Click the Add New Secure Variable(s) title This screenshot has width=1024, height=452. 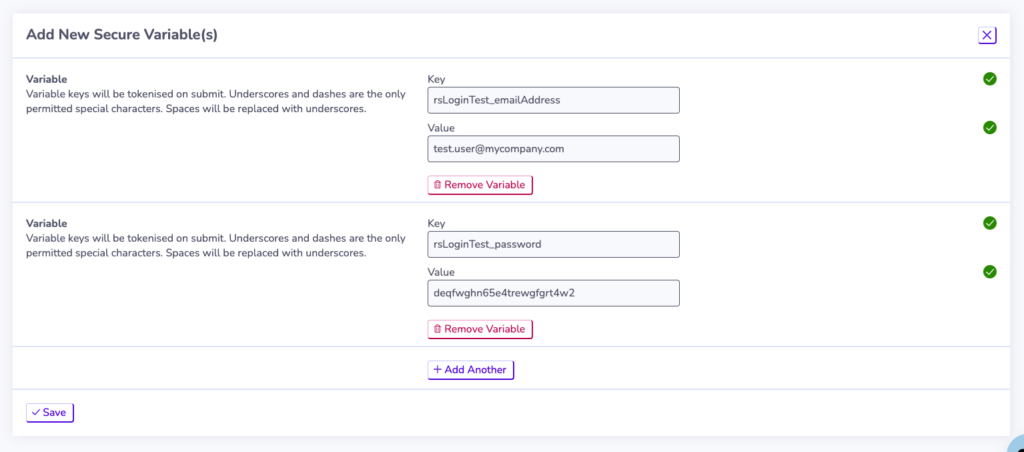click(121, 35)
